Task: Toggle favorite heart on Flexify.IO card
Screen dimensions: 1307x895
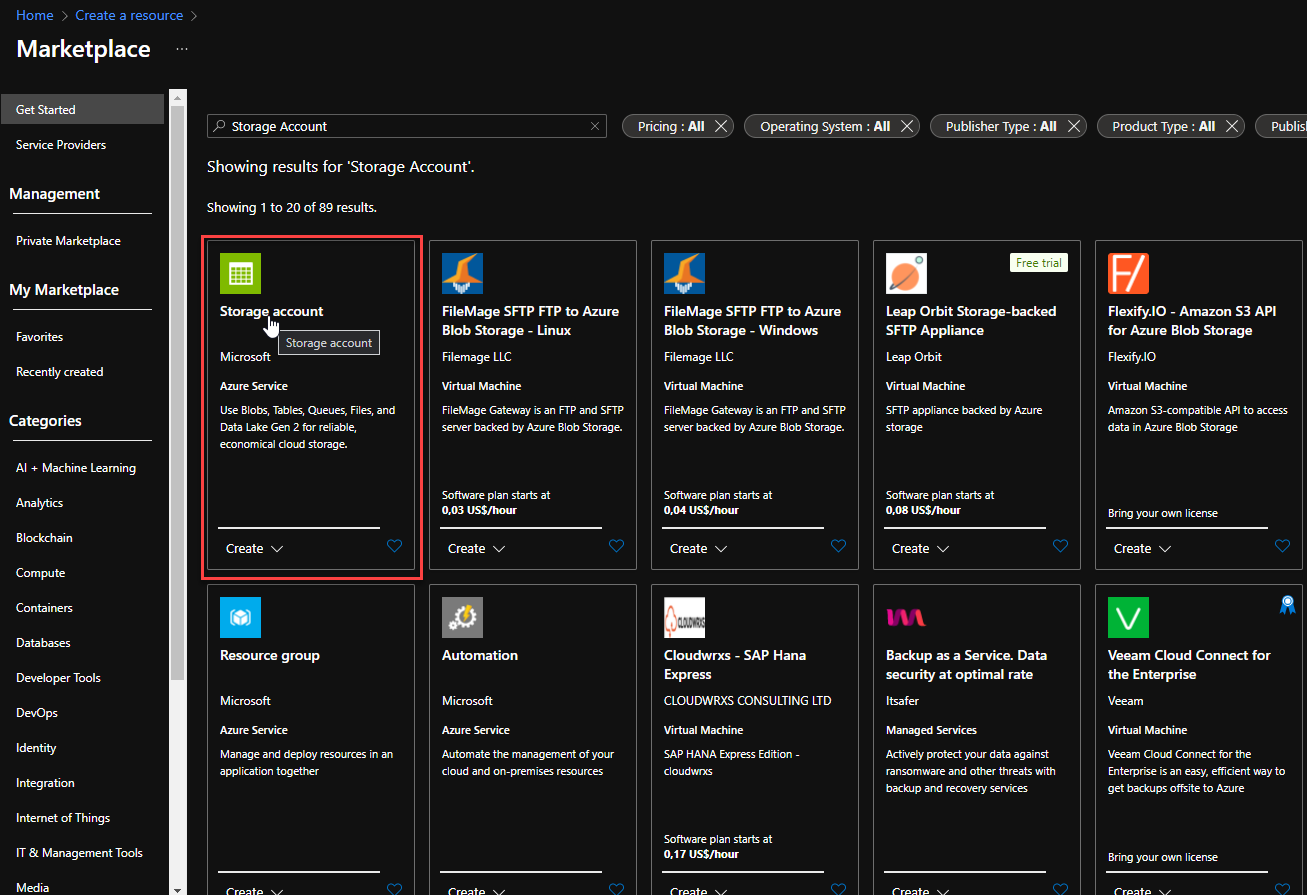Action: coord(1282,546)
